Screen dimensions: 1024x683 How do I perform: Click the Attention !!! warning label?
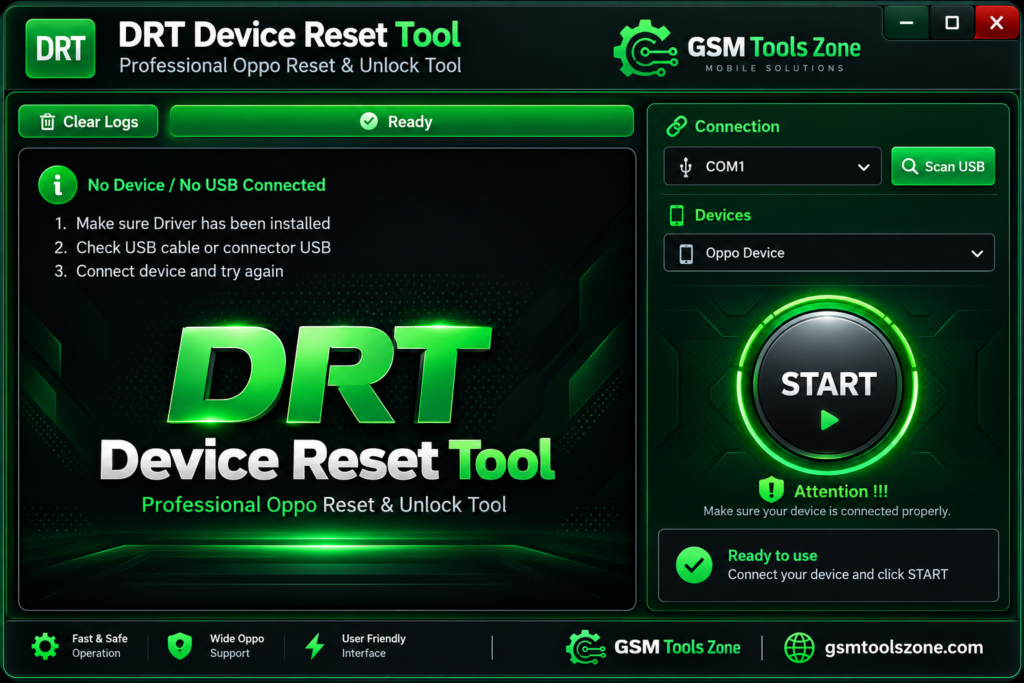pos(840,491)
